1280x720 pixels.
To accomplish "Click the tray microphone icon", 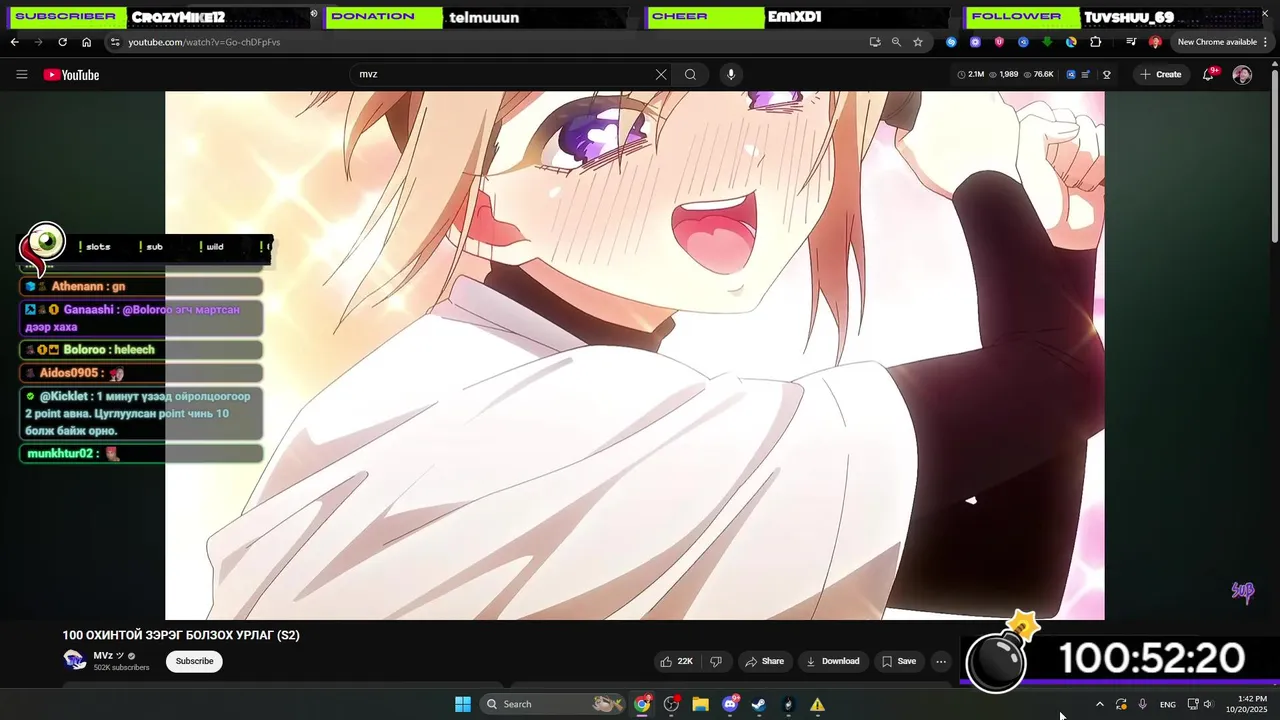I will (x=1142, y=704).
